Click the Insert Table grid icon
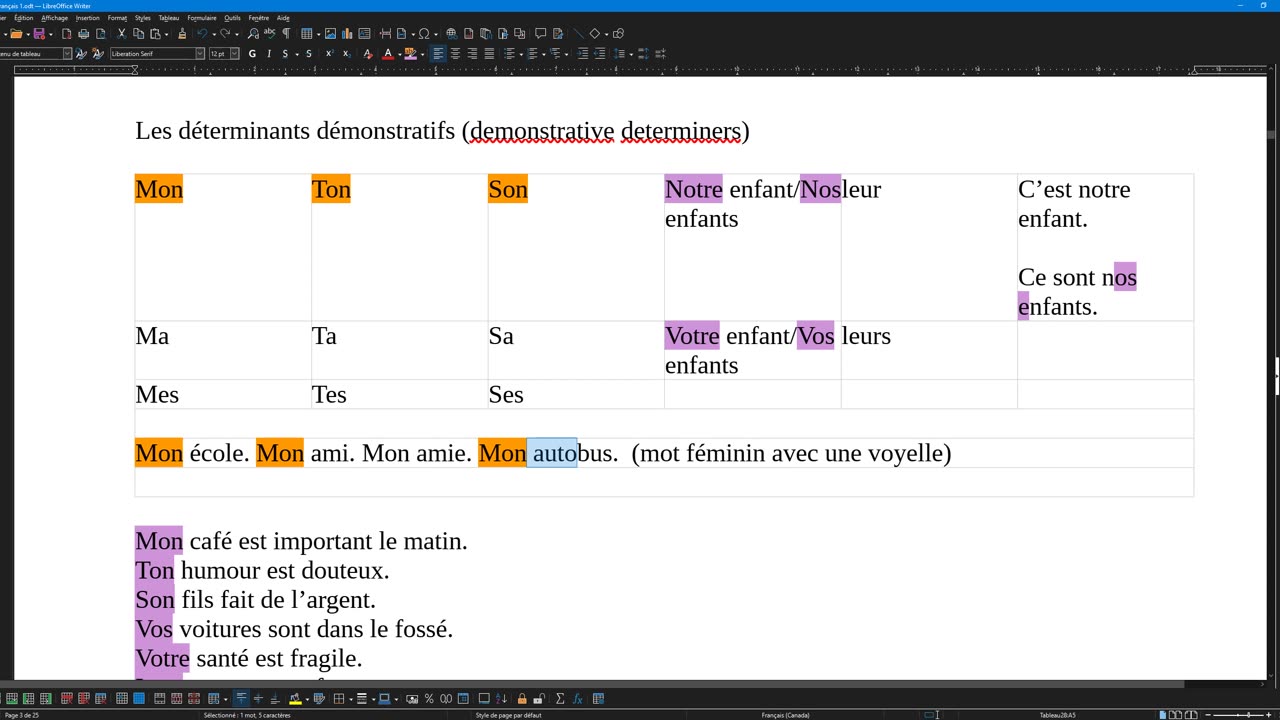 [306, 33]
